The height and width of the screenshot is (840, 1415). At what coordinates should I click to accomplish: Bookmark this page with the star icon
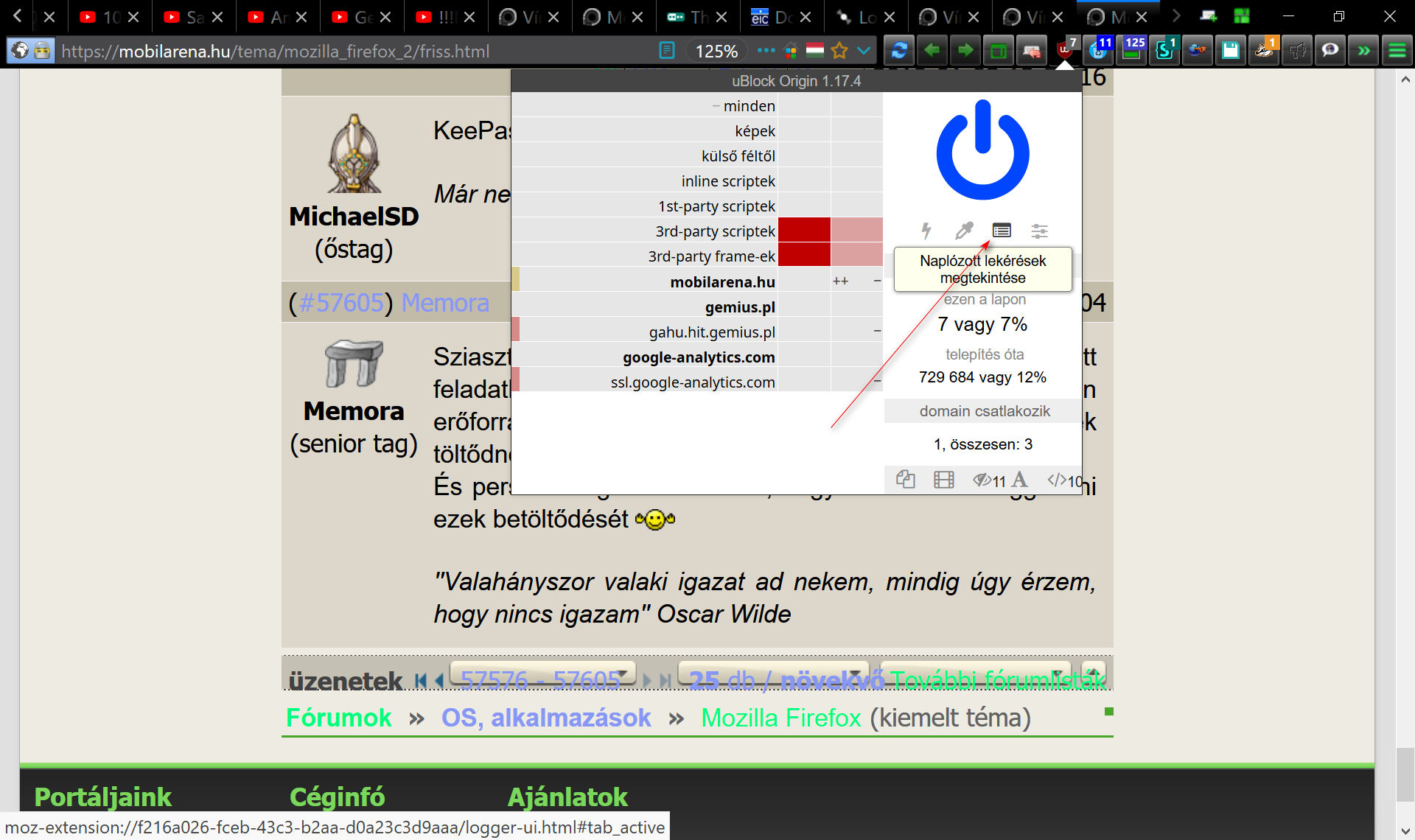click(839, 51)
